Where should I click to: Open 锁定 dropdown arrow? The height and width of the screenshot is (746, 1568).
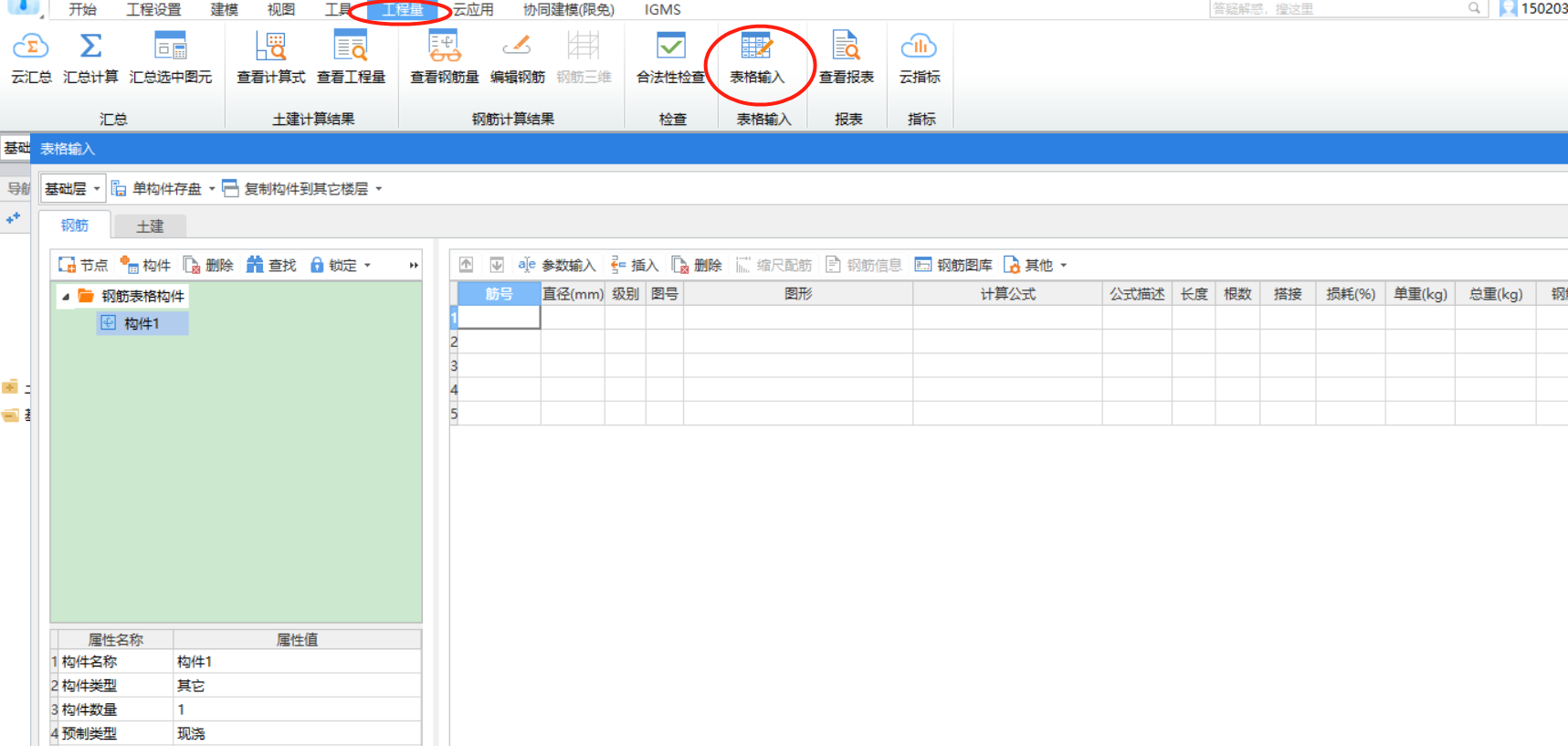point(368,266)
